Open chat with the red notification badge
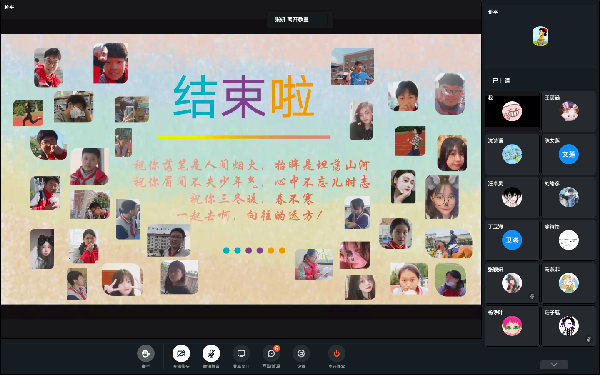This screenshot has width=600, height=375. click(271, 353)
